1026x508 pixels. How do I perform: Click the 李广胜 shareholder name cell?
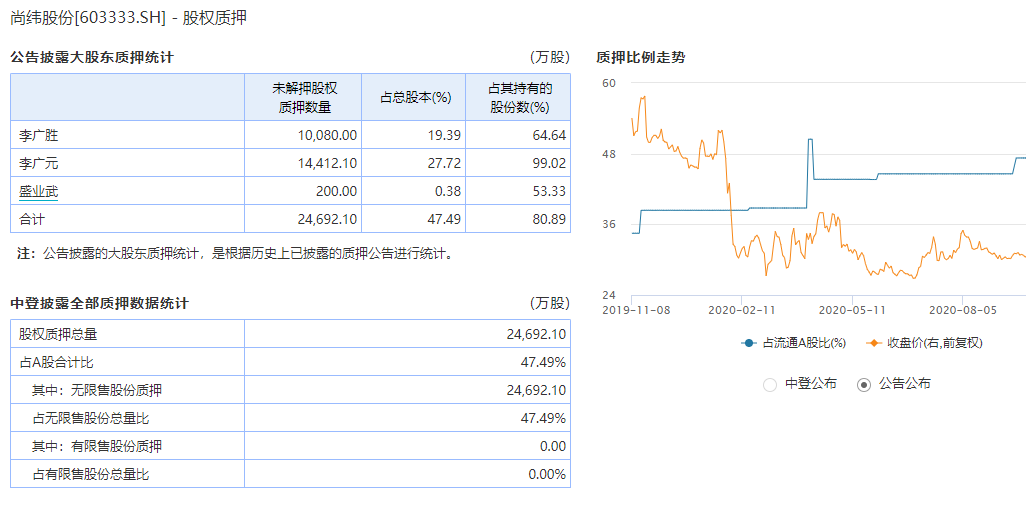(40, 135)
